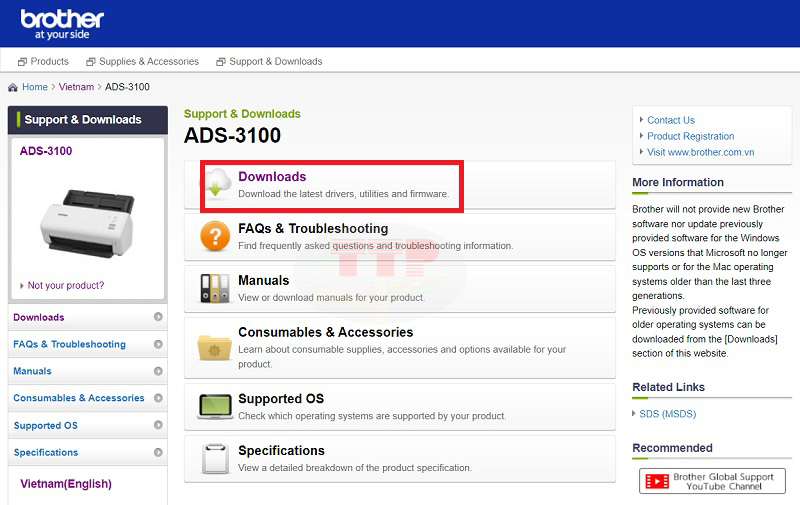Click the Downloads cloud arrow icon
Viewport: 800px width, 505px height.
click(217, 184)
